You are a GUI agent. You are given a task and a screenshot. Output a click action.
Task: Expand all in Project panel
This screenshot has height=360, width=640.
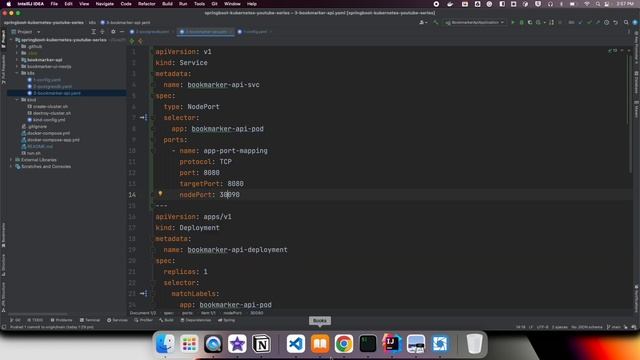pos(93,31)
